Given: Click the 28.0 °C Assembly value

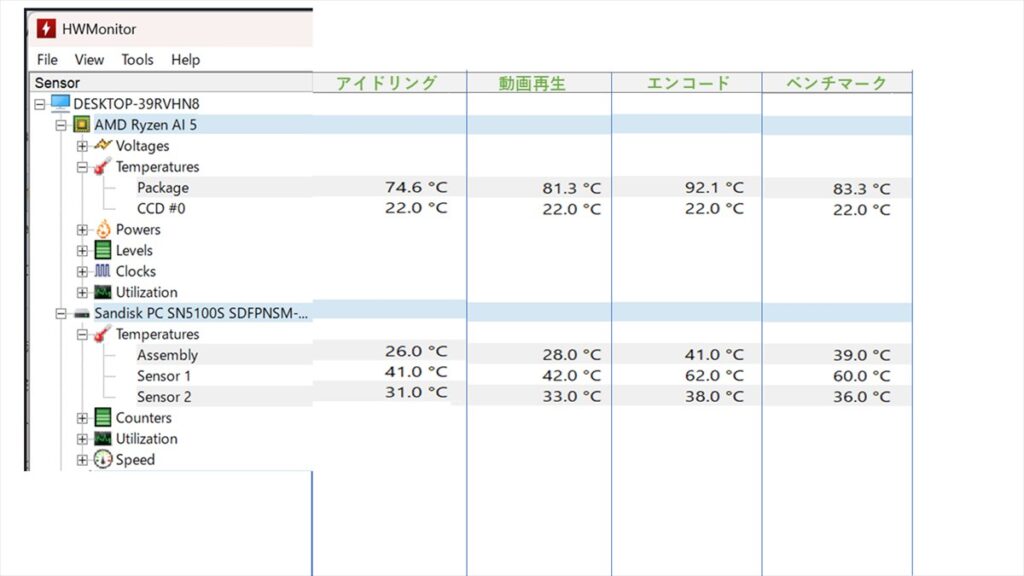Looking at the screenshot, I should [x=571, y=355].
